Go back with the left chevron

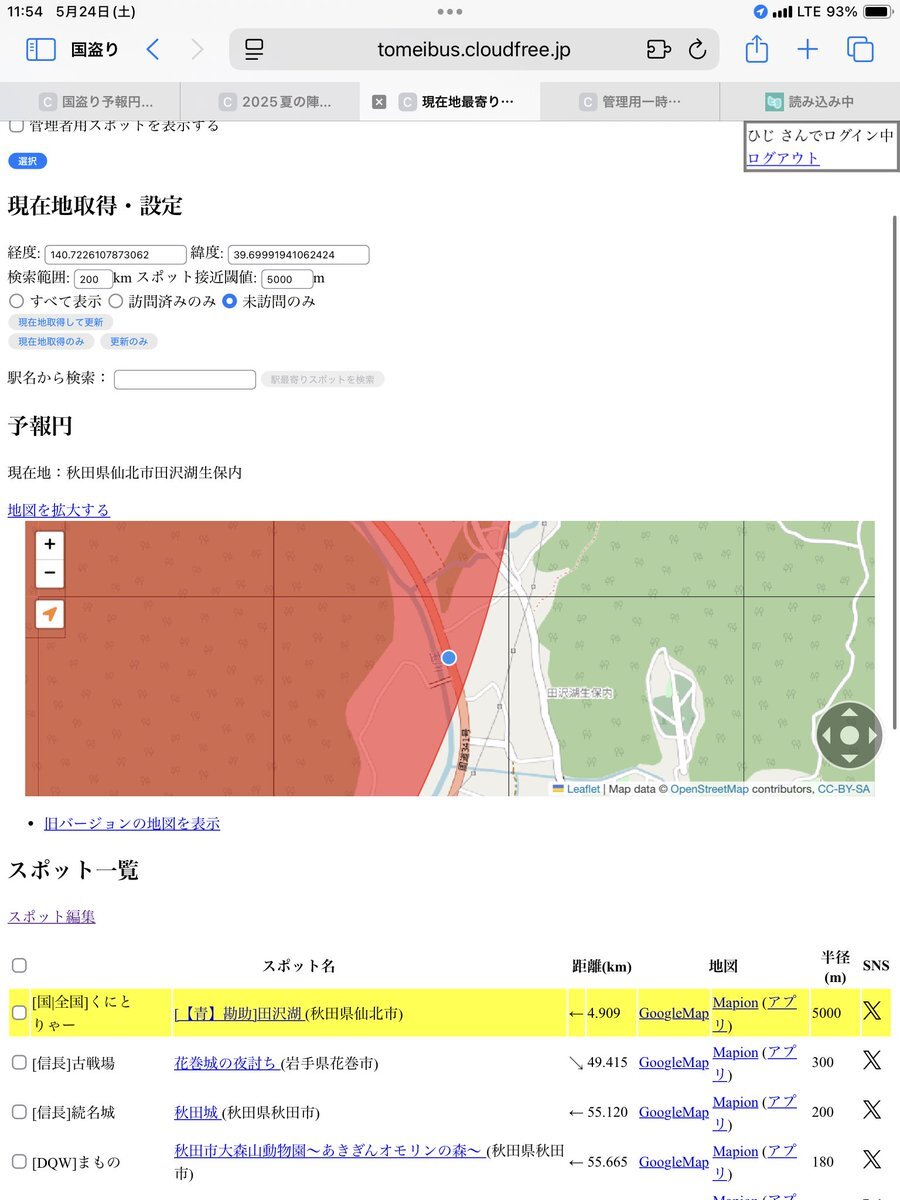pos(152,49)
